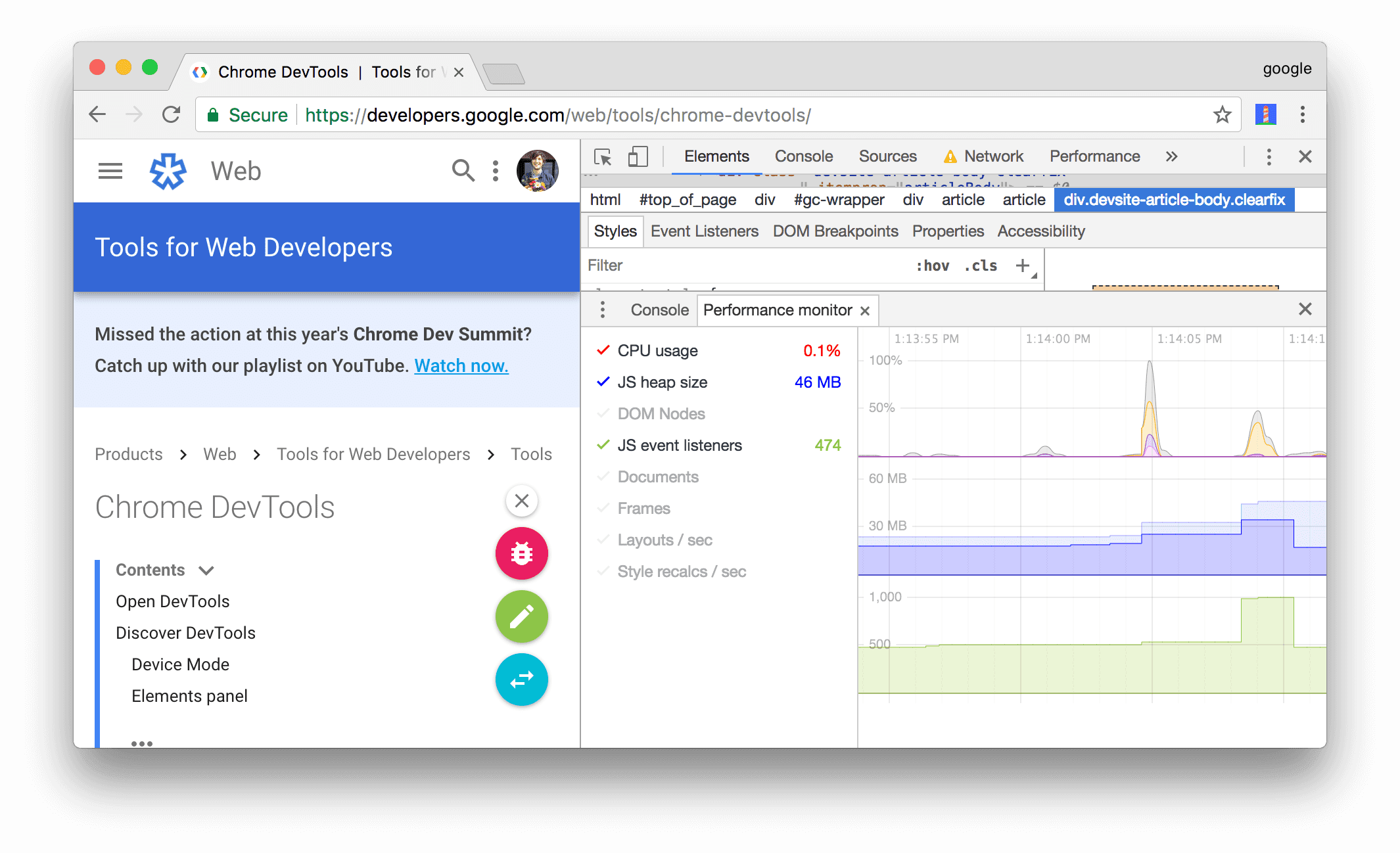Viewport: 1400px width, 853px height.
Task: Open the Console tab in drawer
Action: (658, 310)
